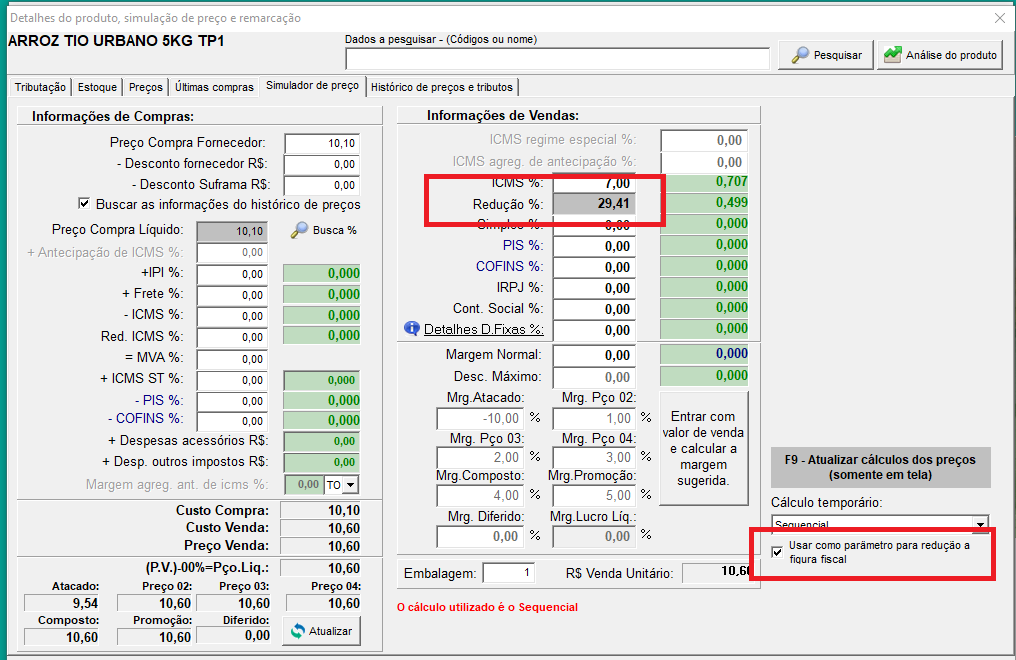Open the TO state dropdown
1016x660 pixels.
pyautogui.click(x=350, y=485)
